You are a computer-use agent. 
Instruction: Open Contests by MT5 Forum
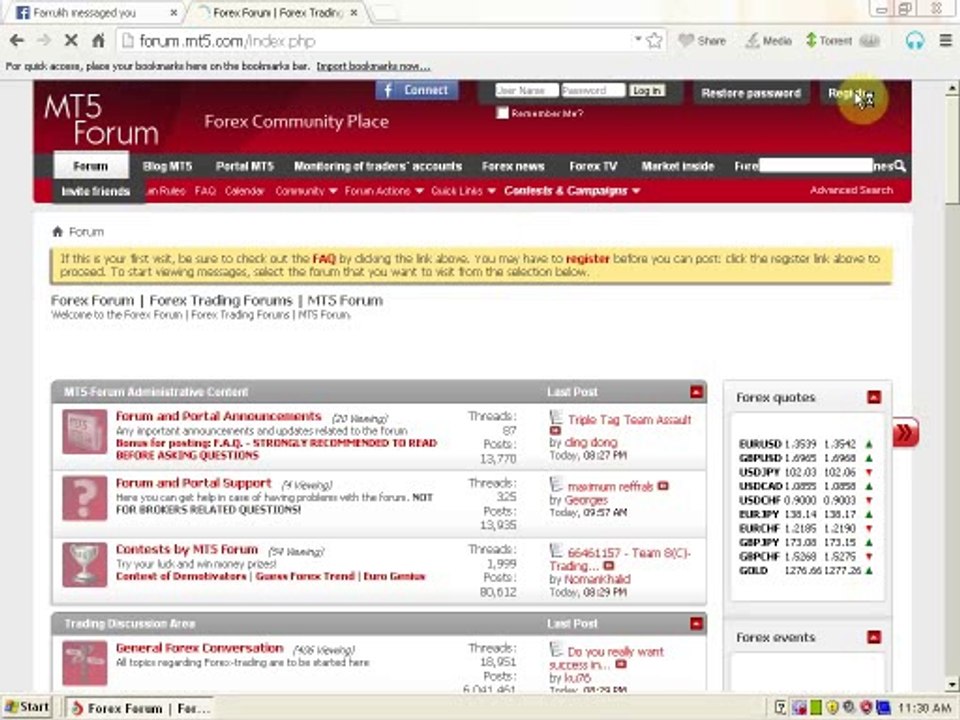187,549
